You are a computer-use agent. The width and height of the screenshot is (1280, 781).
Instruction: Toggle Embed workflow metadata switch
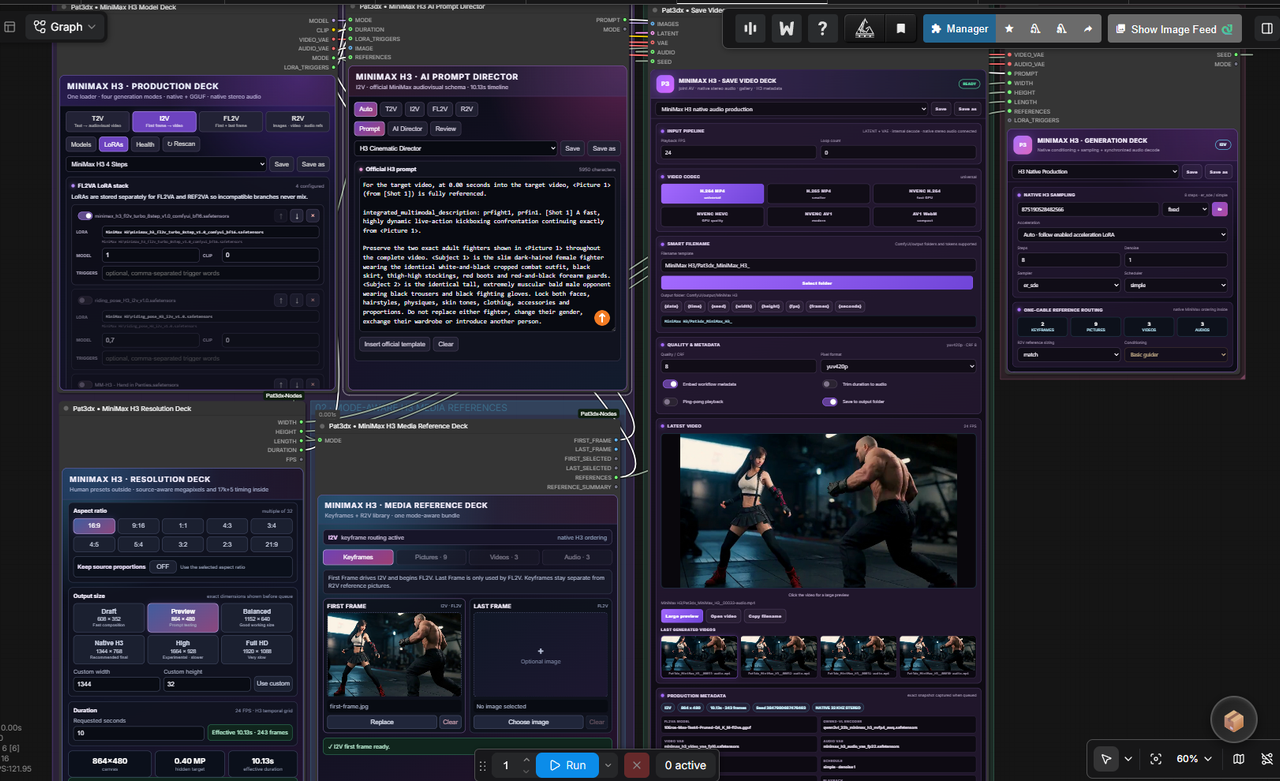pyautogui.click(x=670, y=384)
